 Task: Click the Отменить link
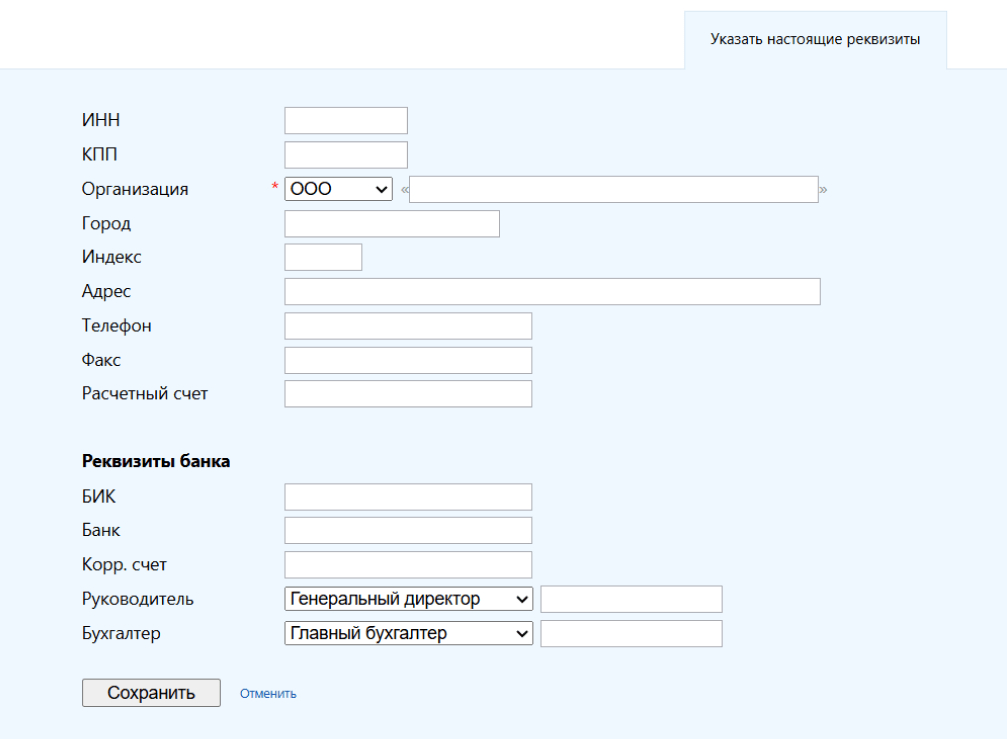point(268,693)
